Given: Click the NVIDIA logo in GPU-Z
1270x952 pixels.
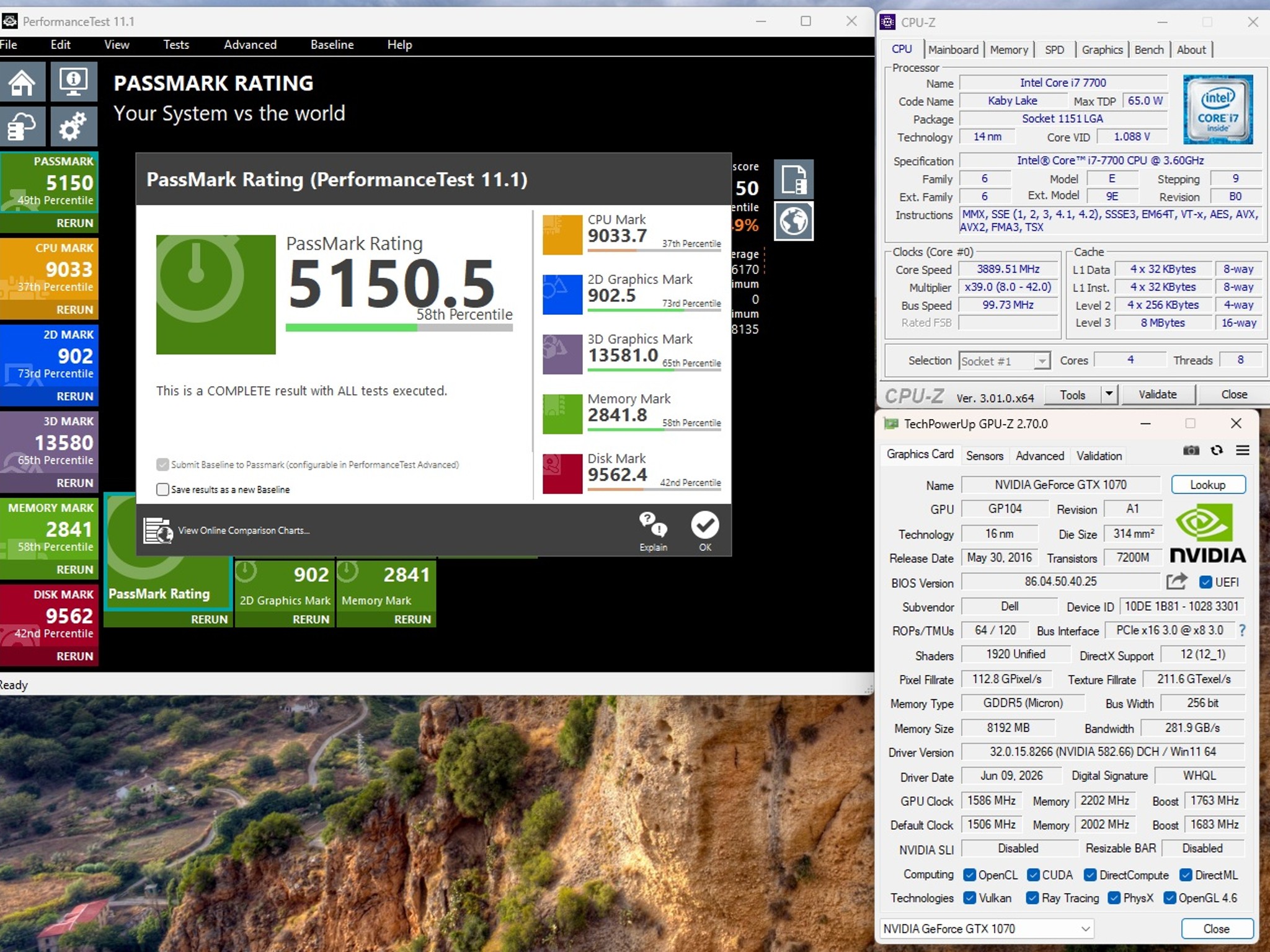Looking at the screenshot, I should [1207, 533].
